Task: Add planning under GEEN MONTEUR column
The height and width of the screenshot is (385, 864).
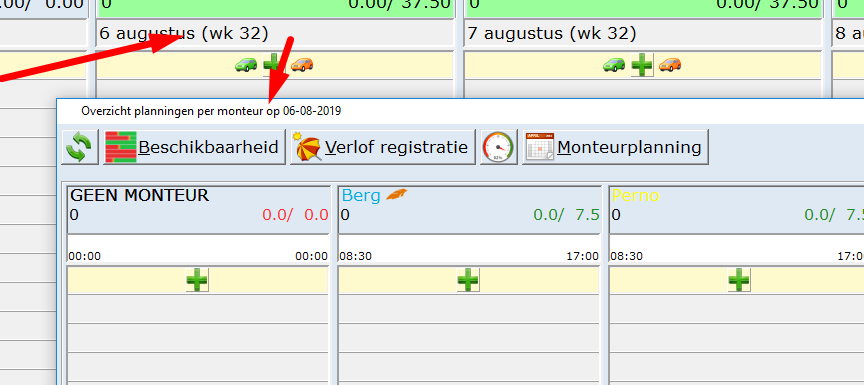Action: [197, 280]
